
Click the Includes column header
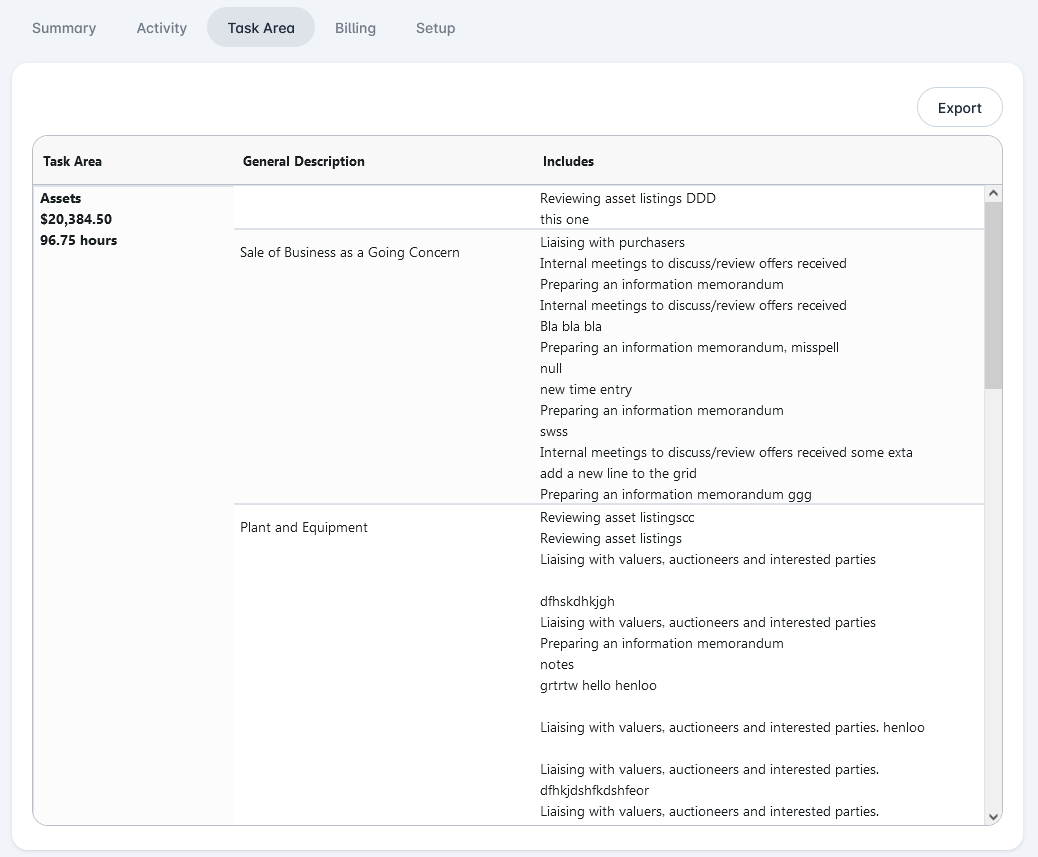[568, 161]
